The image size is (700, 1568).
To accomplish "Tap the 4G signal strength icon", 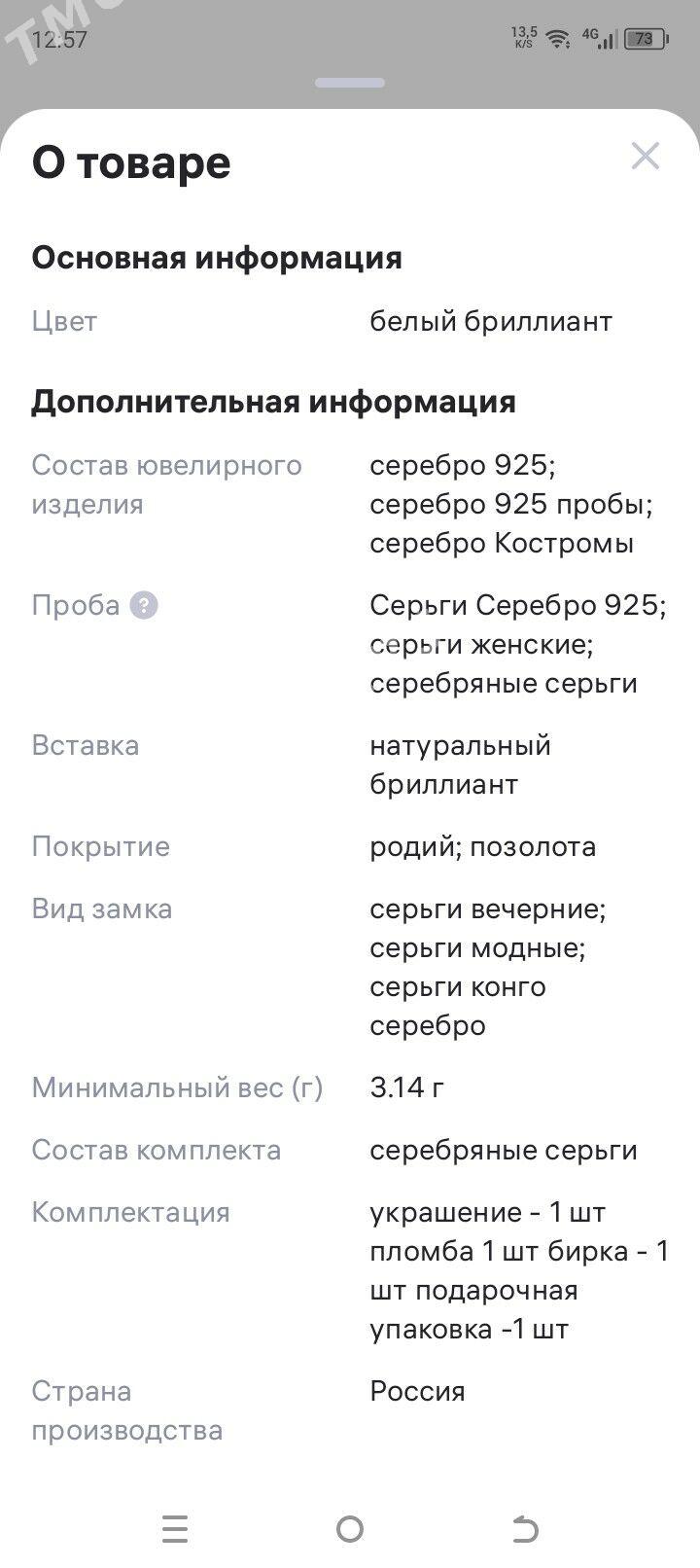I will (x=599, y=38).
